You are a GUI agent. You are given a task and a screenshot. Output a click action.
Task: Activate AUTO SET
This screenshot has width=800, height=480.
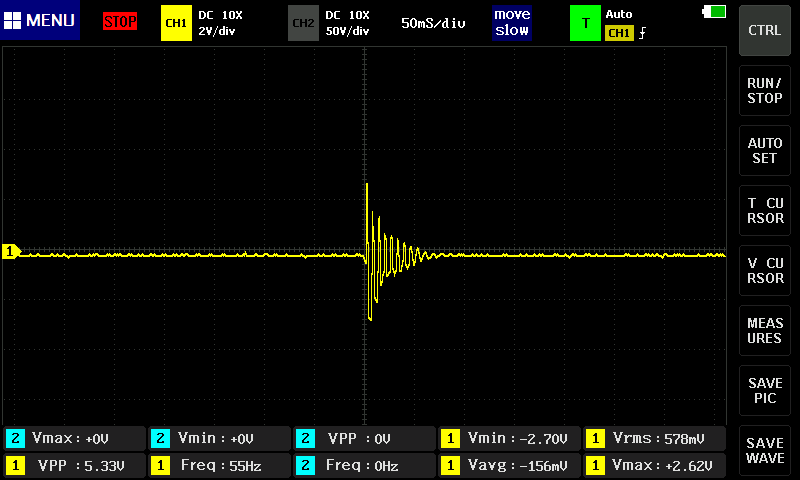pos(765,151)
